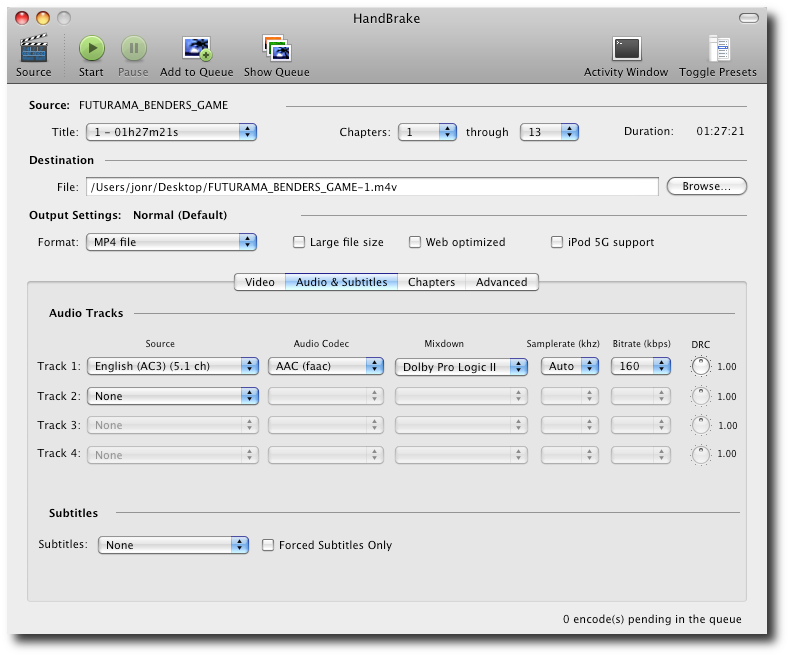Open Track 1 Audio Codec AAC (faac) dropdown
The image size is (790, 657).
(x=325, y=366)
